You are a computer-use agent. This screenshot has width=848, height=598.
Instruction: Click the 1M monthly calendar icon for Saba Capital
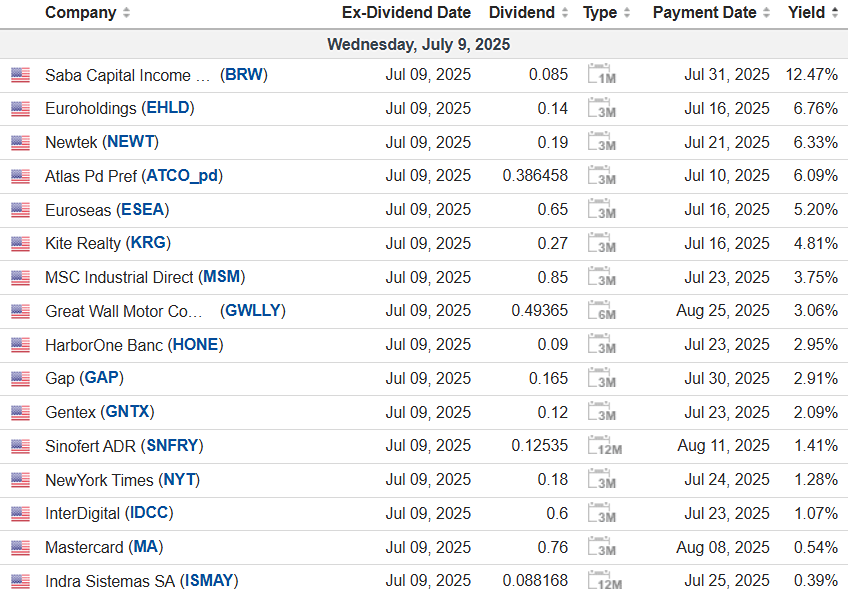(601, 74)
